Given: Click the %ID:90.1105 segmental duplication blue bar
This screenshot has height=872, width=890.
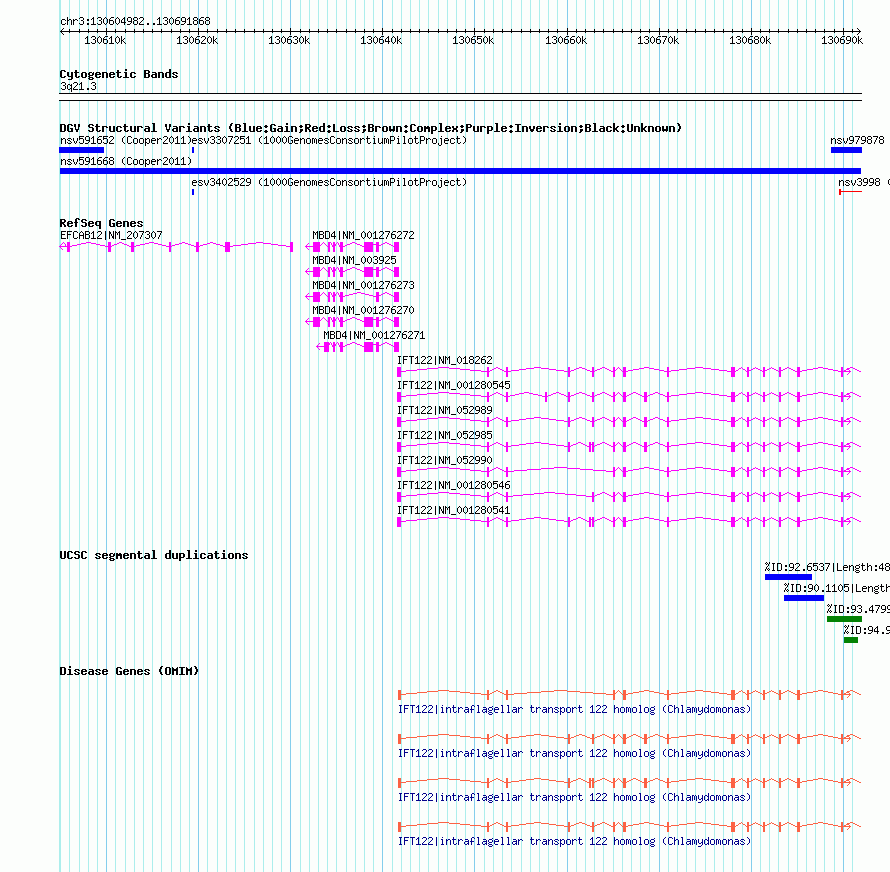Looking at the screenshot, I should click(804, 598).
